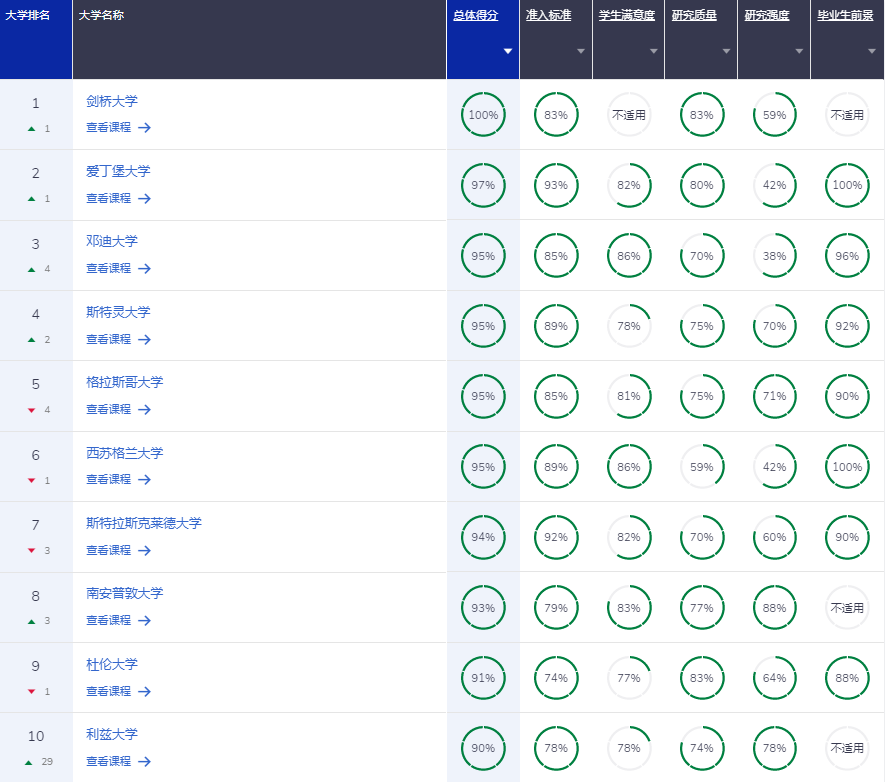This screenshot has height=782, width=885.
Task: Click dropdown arrow under 总体得分
Action: [x=507, y=51]
